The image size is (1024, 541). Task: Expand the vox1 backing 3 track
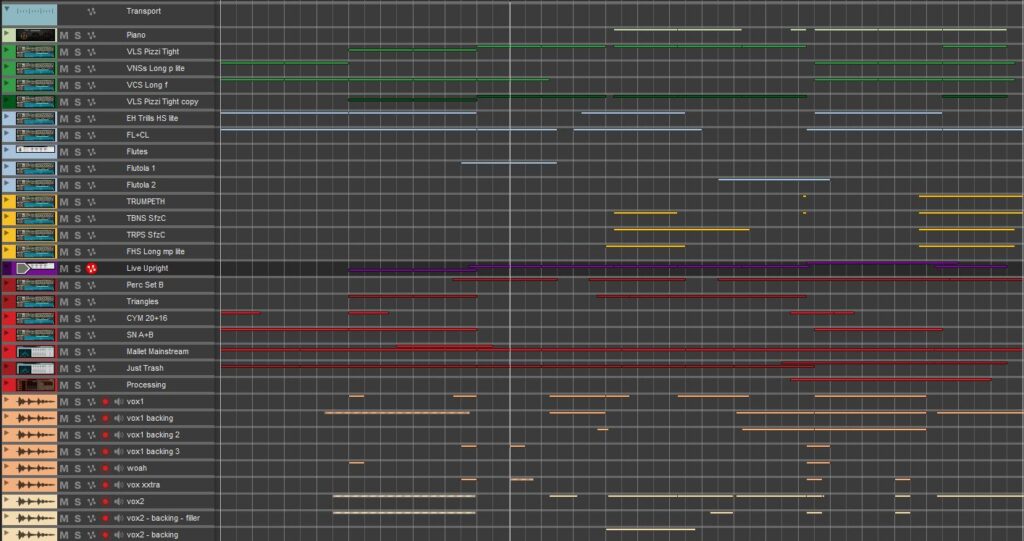(x=7, y=449)
